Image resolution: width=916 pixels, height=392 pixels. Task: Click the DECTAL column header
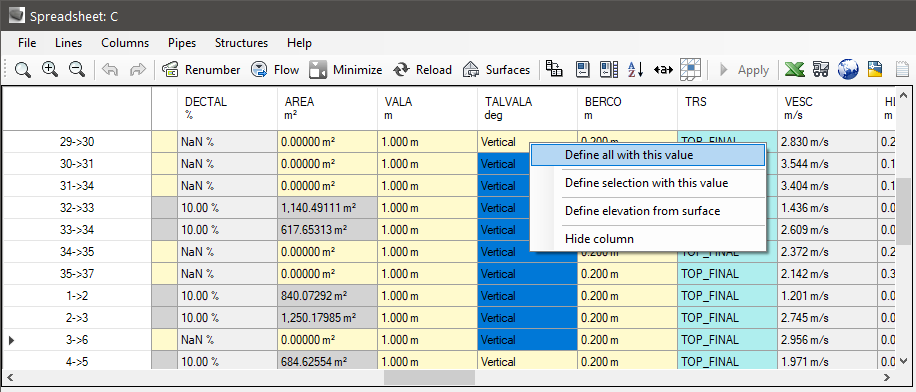(x=227, y=108)
